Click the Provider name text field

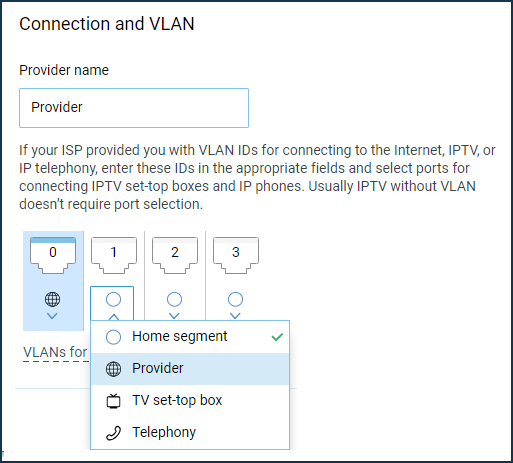click(x=134, y=108)
